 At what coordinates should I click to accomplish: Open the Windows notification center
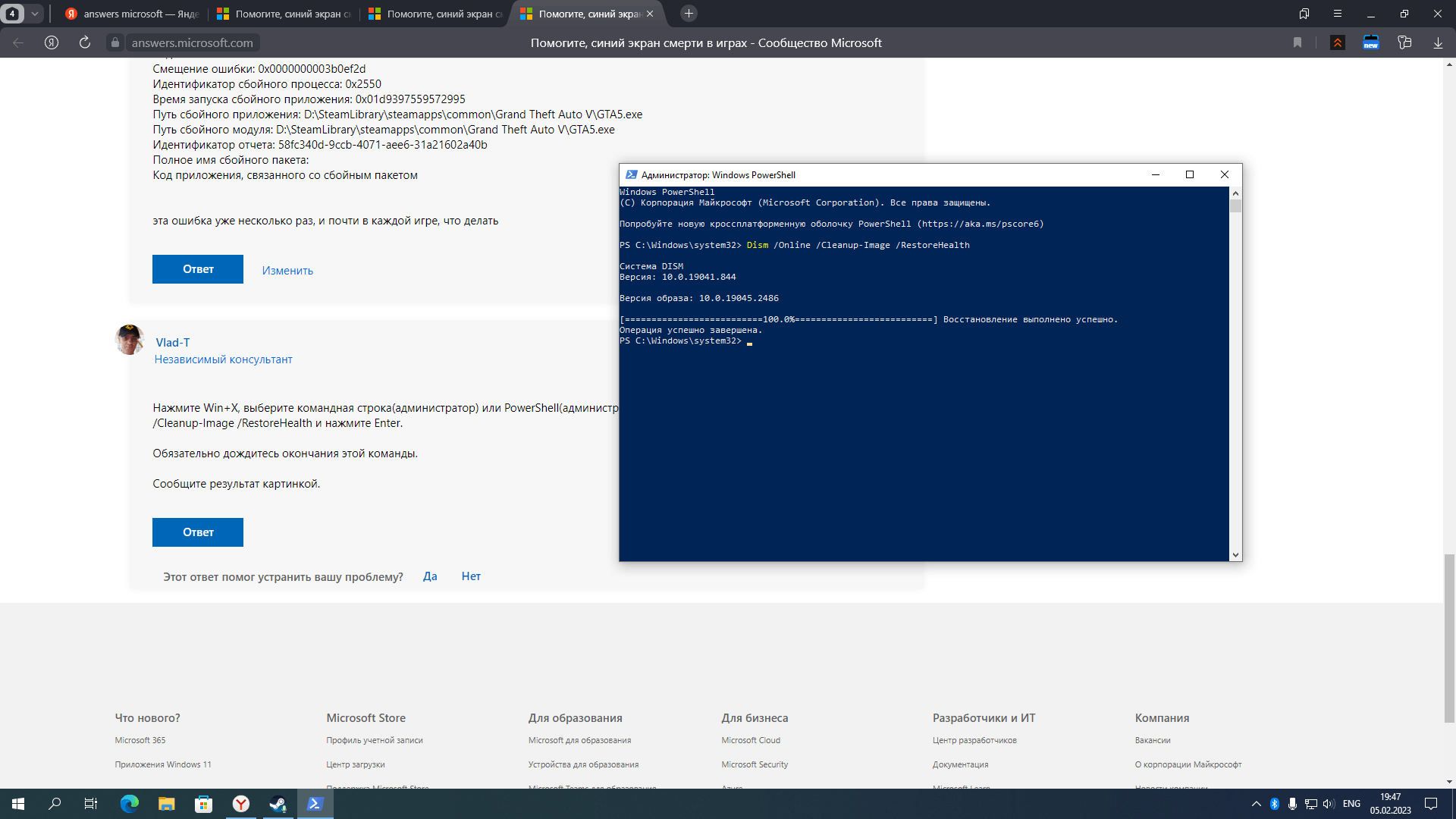(x=1431, y=804)
